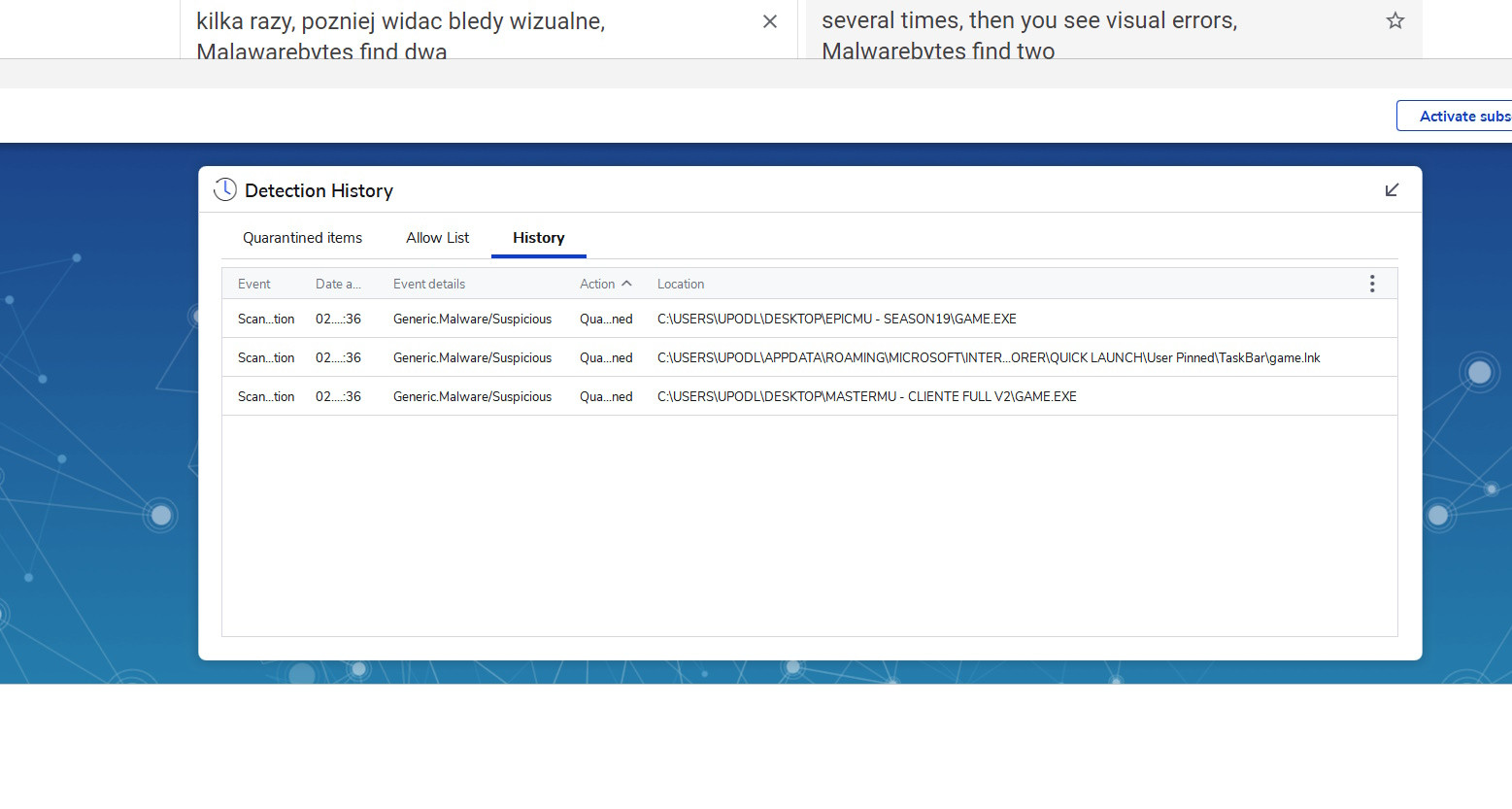This screenshot has height=809, width=1512.
Task: Select the TaskBar\game.lnk location path
Action: [x=989, y=357]
